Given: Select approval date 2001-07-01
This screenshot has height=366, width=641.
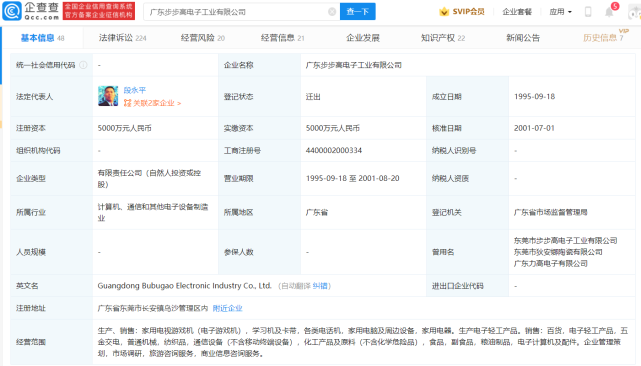Looking at the screenshot, I should coord(534,128).
